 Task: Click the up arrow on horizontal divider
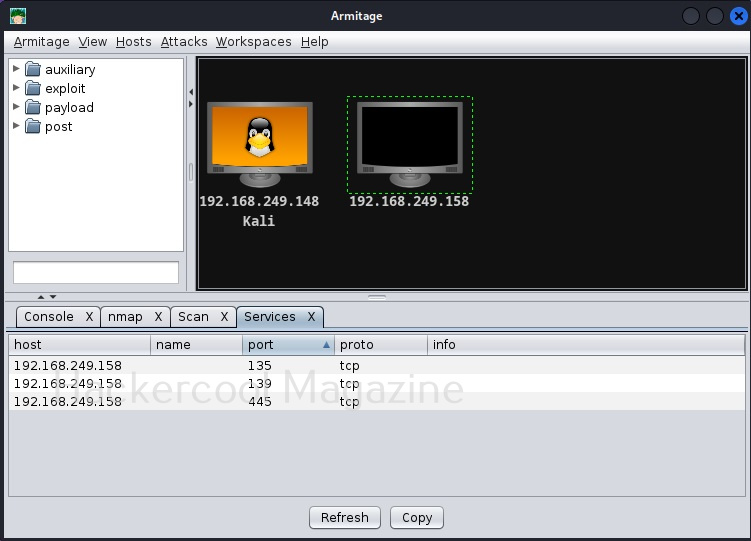(41, 297)
